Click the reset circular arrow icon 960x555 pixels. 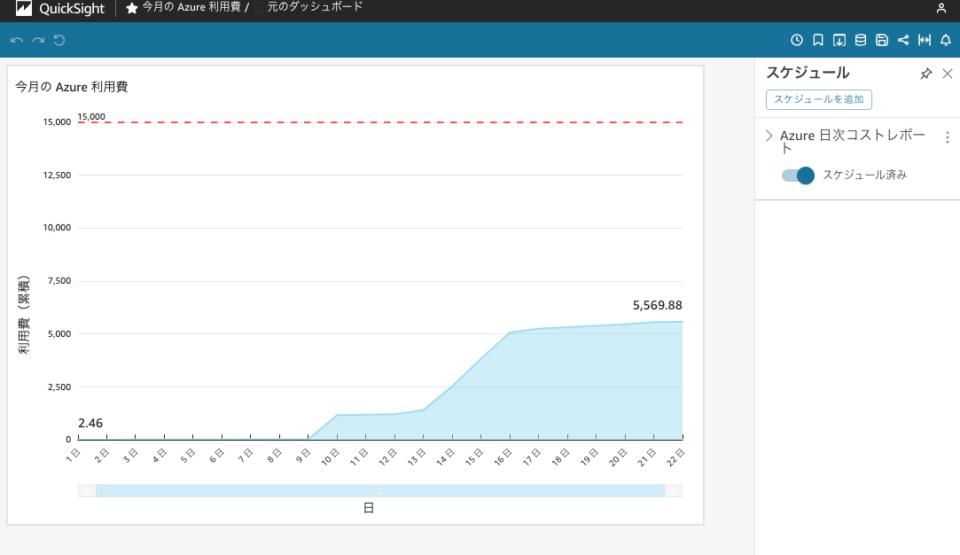pyautogui.click(x=59, y=40)
